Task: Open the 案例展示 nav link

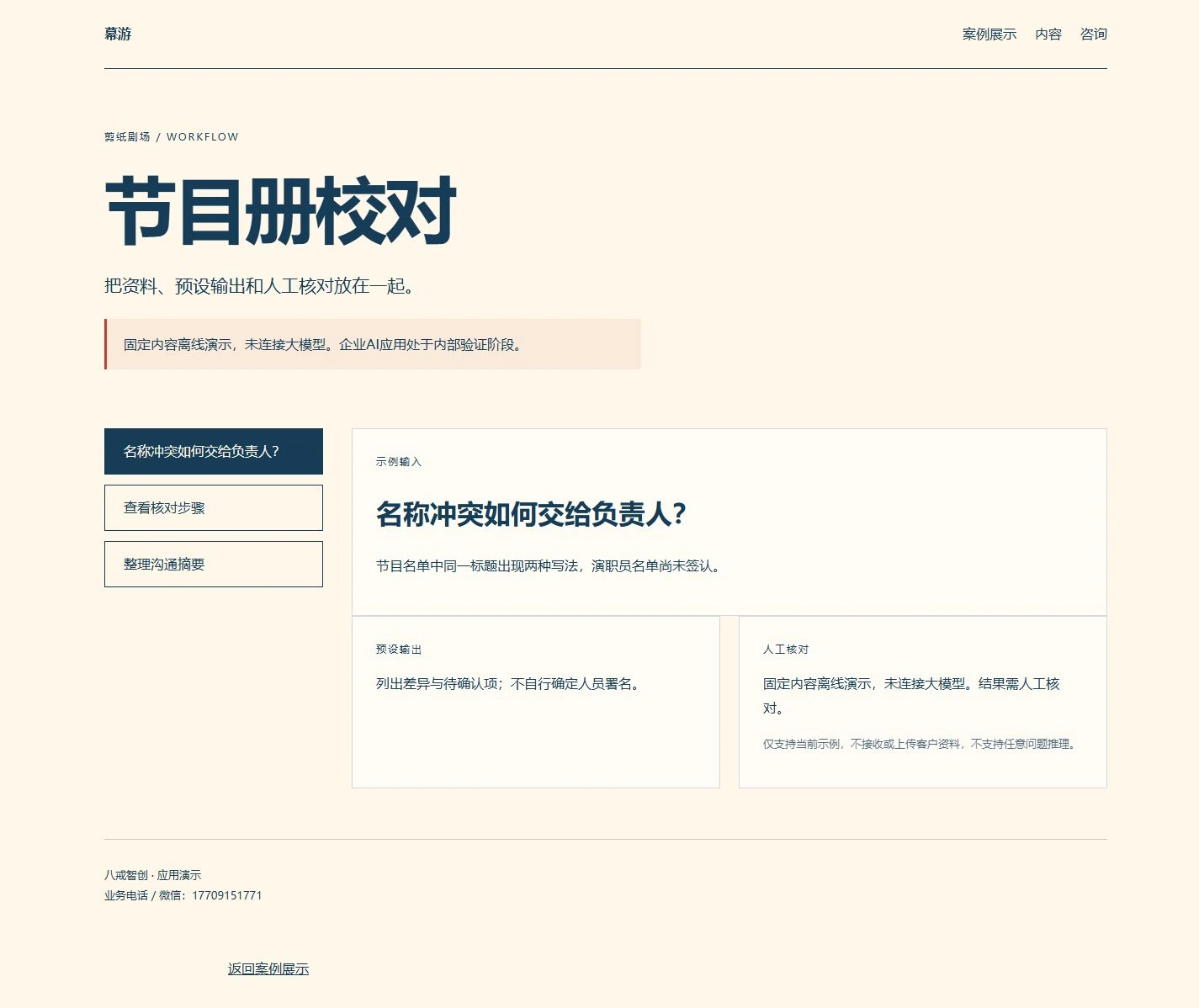Action: pos(989,34)
